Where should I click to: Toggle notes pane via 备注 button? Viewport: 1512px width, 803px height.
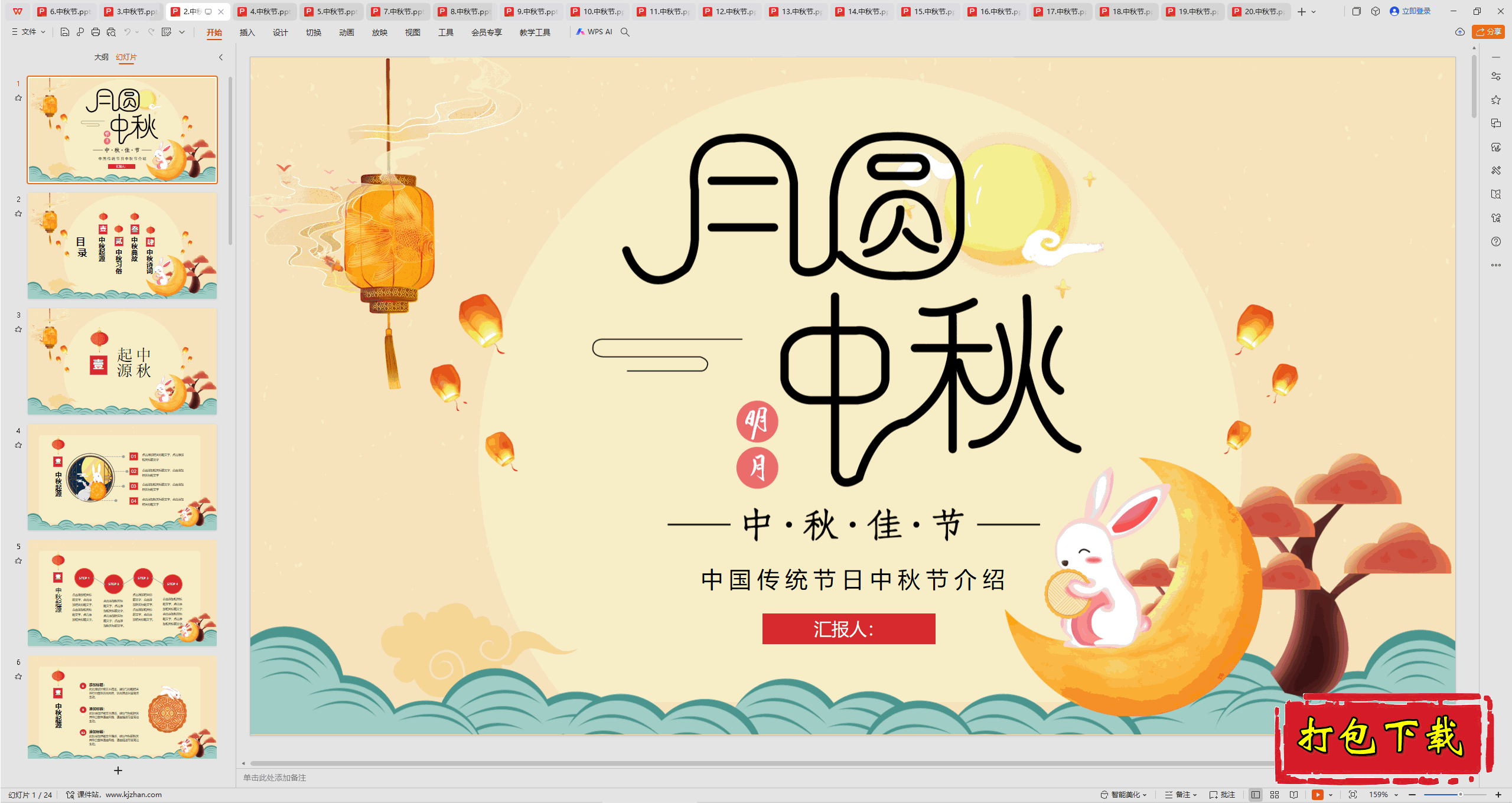[1181, 795]
